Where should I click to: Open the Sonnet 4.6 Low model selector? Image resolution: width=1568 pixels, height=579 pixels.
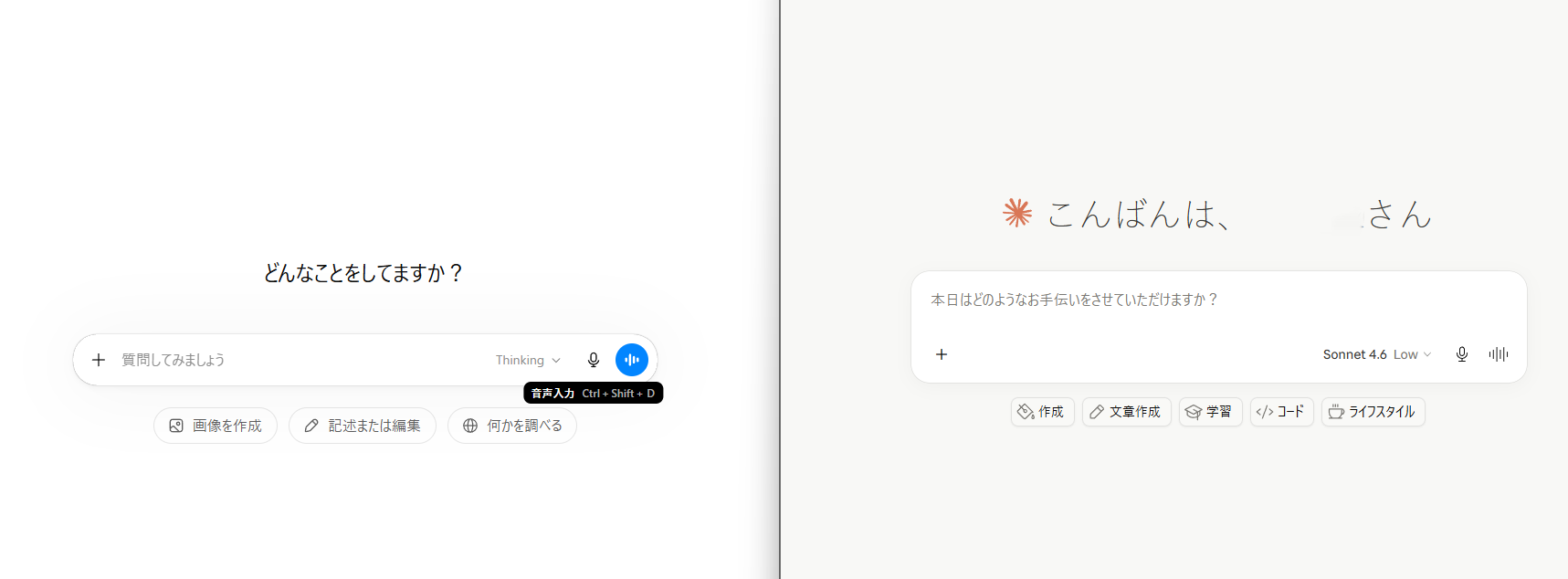pos(1377,354)
